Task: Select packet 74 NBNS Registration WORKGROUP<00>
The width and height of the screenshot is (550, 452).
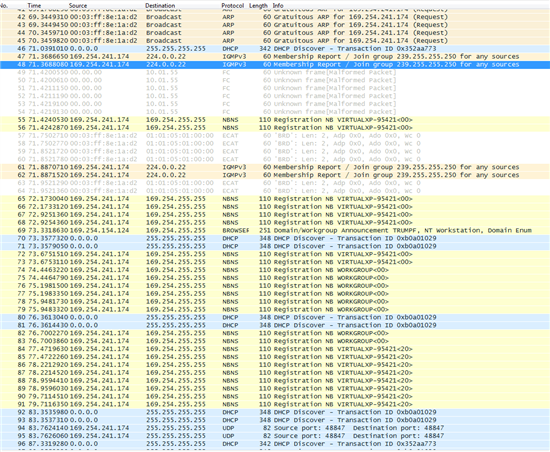Action: tap(275, 270)
